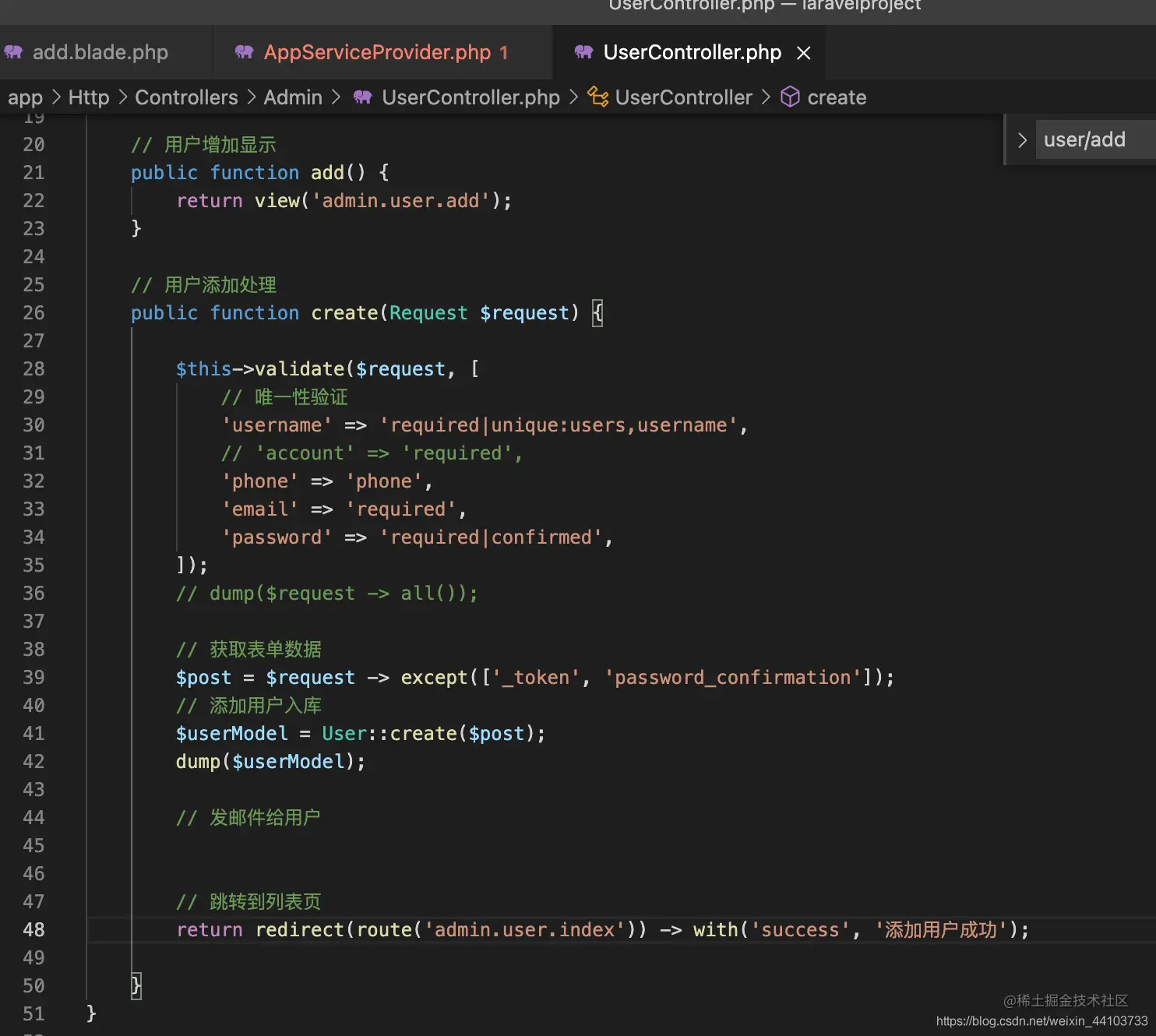Click the 'email' key on line 33
Viewport: 1156px width, 1036px height.
click(259, 509)
